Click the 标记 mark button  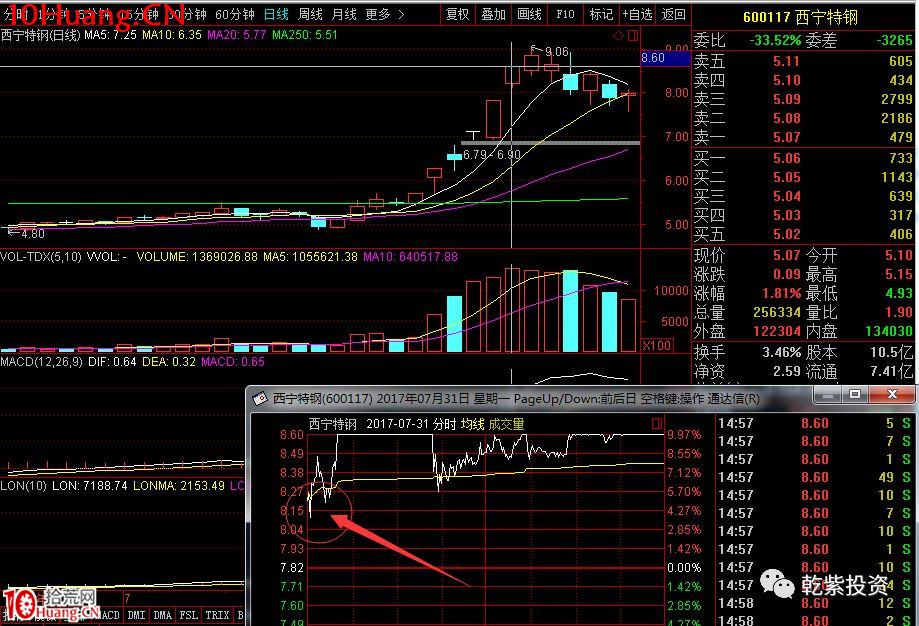point(601,14)
